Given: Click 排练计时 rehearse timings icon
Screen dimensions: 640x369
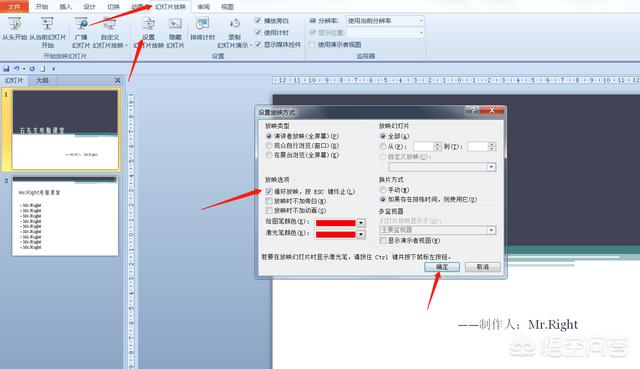Looking at the screenshot, I should 202,24.
